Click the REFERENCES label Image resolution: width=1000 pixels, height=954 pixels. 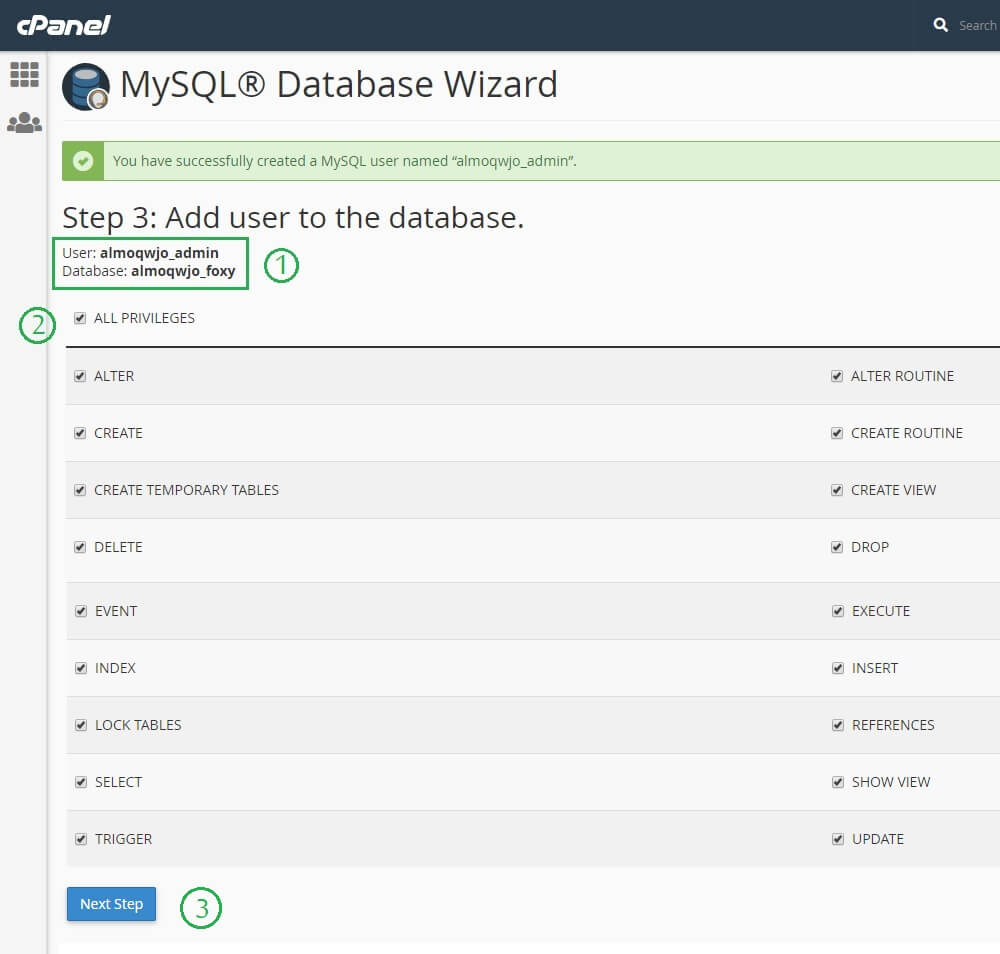coord(893,725)
